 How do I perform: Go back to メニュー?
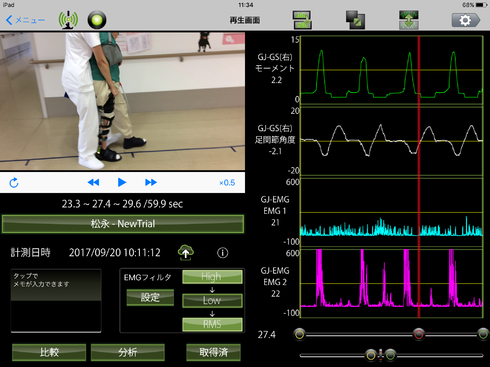coord(25,20)
